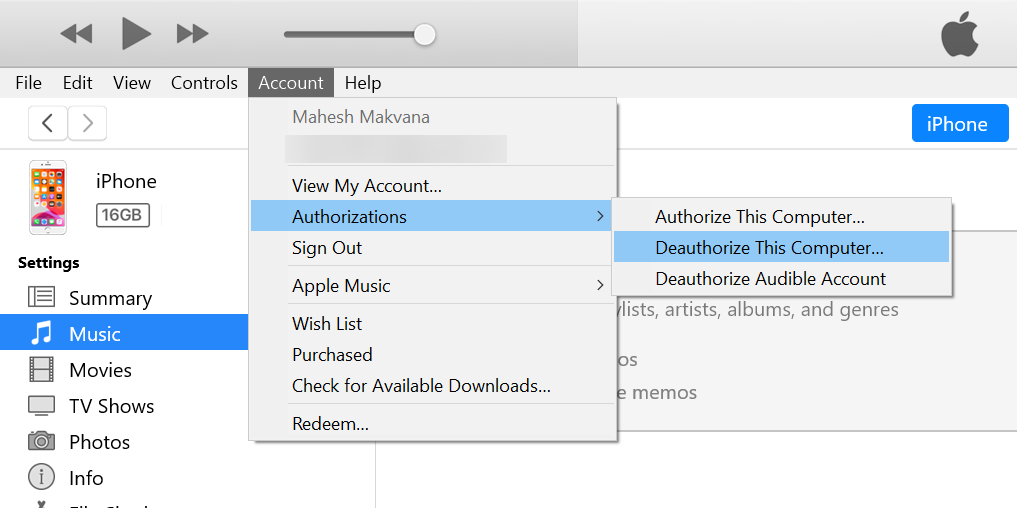Click the iPhone device thumbnail

47,197
